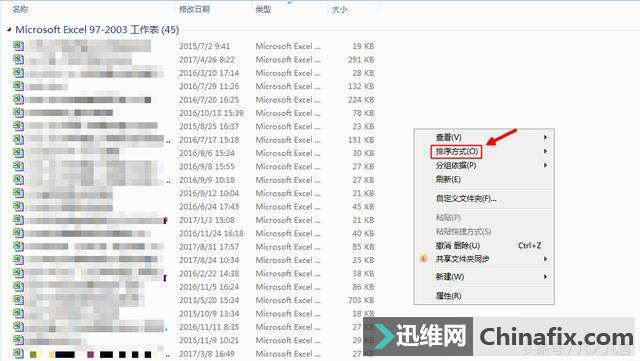Select Excel file icon dated 2013/5/20 15:24
This screenshot has width=640, height=361.
[18, 300]
